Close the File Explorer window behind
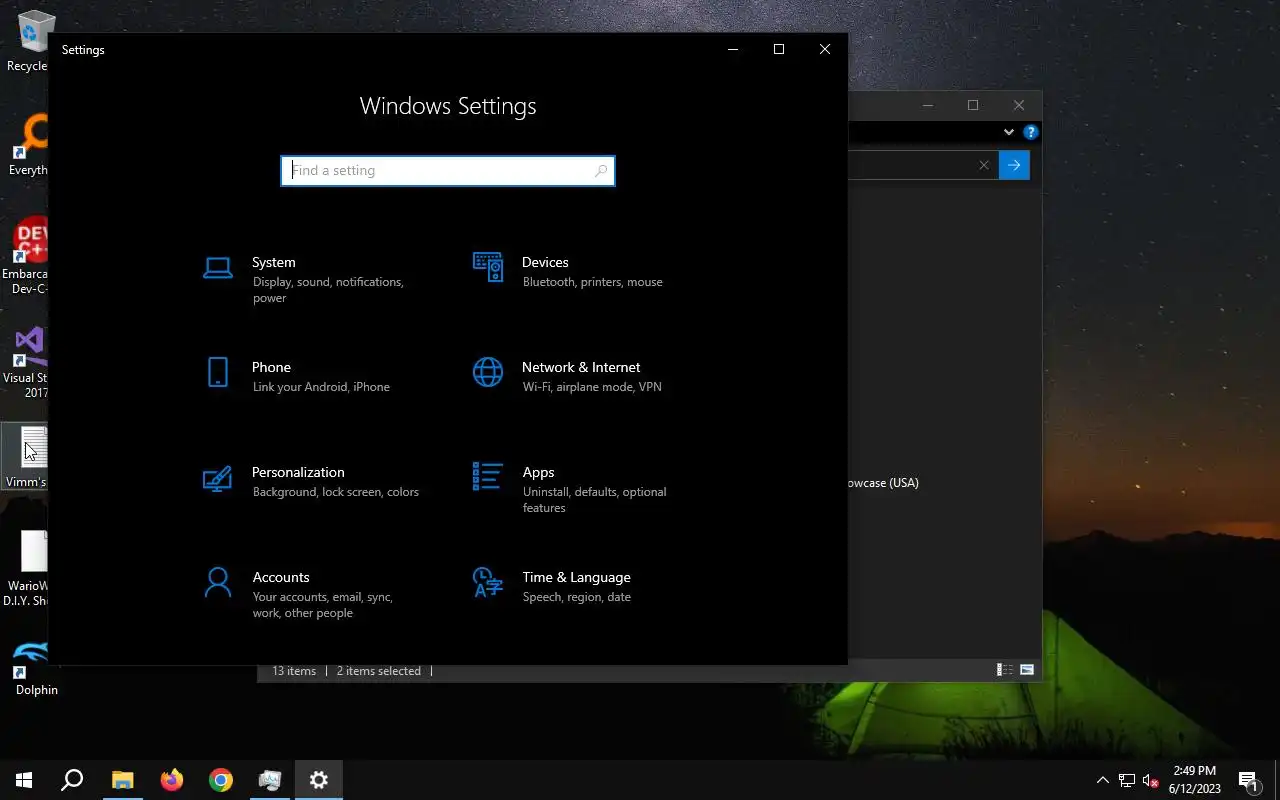Viewport: 1280px width, 800px height. pos(1019,105)
